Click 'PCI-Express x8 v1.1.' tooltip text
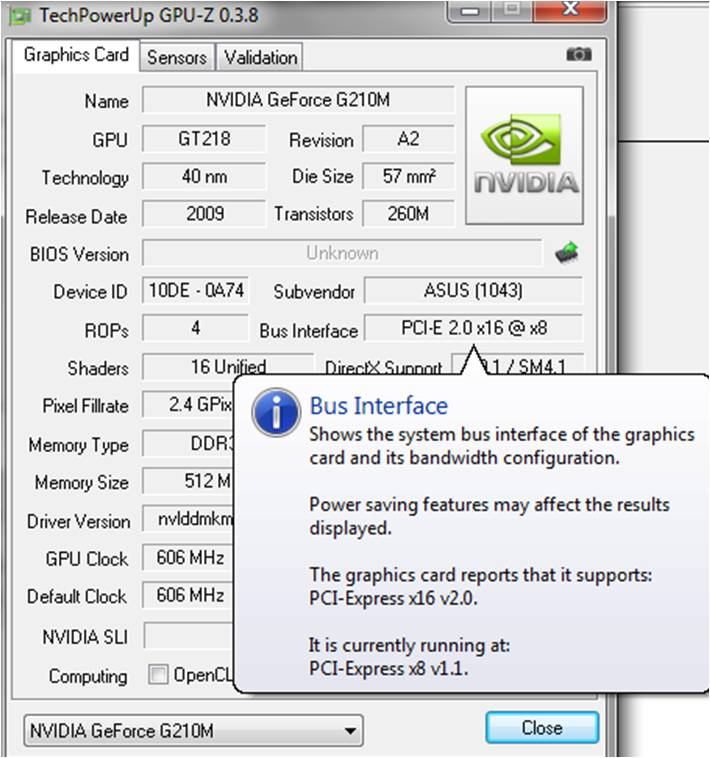The width and height of the screenshot is (710, 758). [x=389, y=669]
